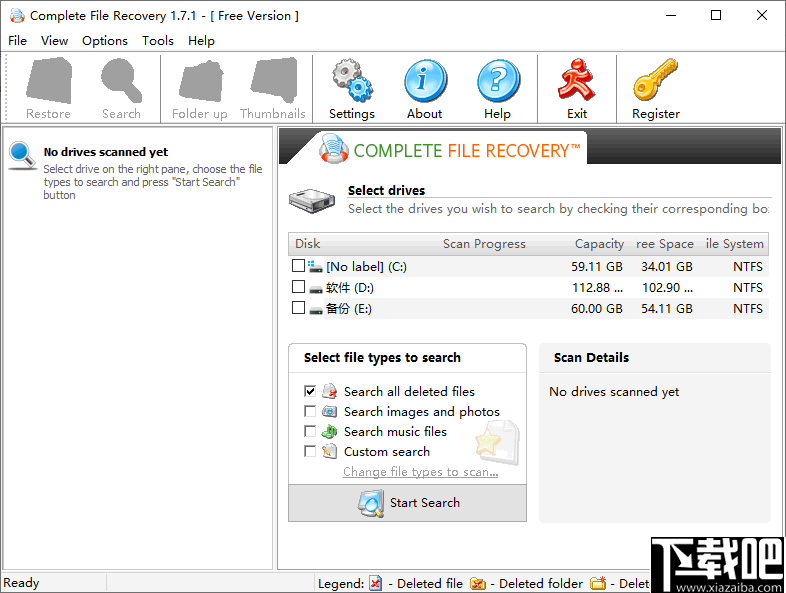Click the D: drive disk icon

[315, 289]
